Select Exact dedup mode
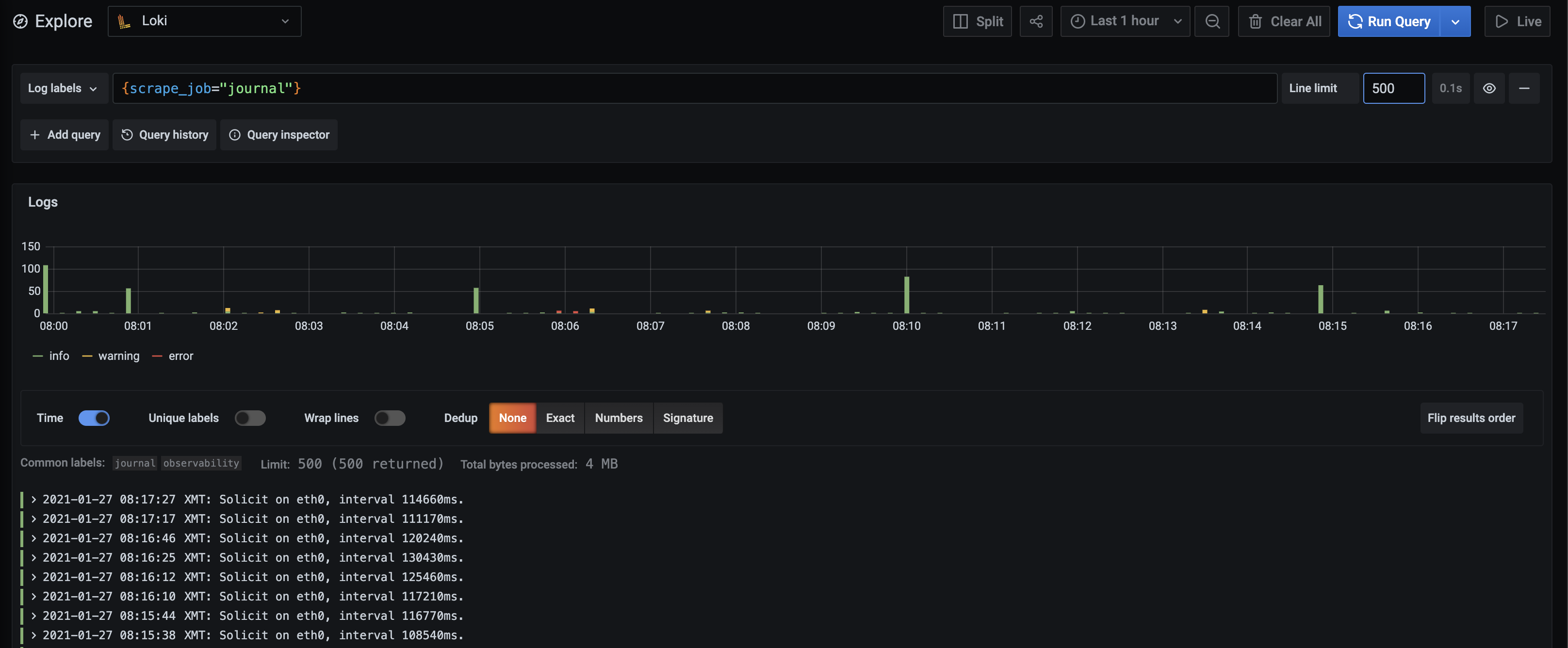Image resolution: width=1568 pixels, height=648 pixels. [x=559, y=418]
